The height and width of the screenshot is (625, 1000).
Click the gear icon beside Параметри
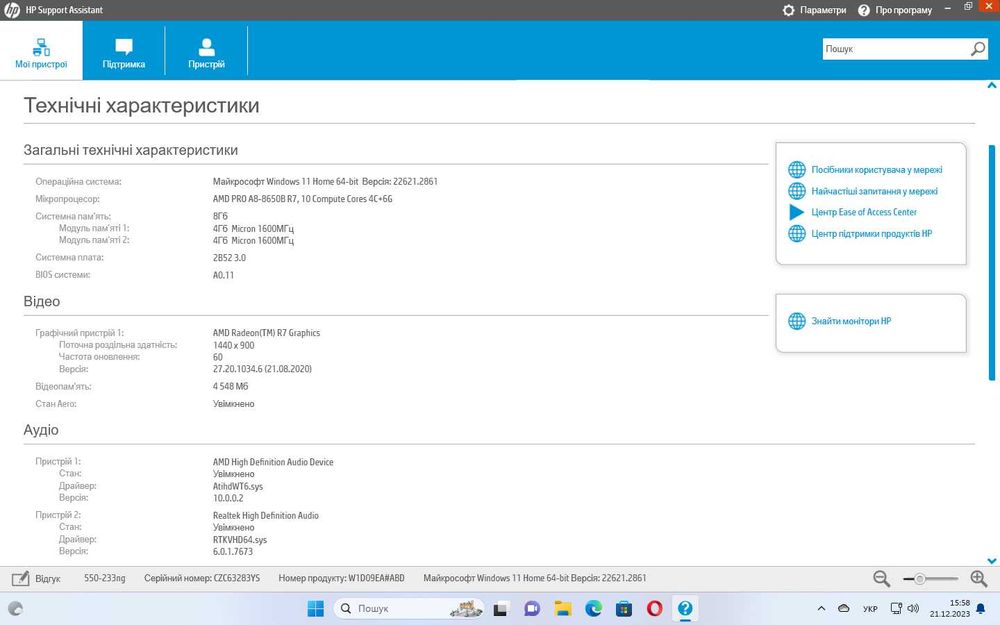coord(789,10)
